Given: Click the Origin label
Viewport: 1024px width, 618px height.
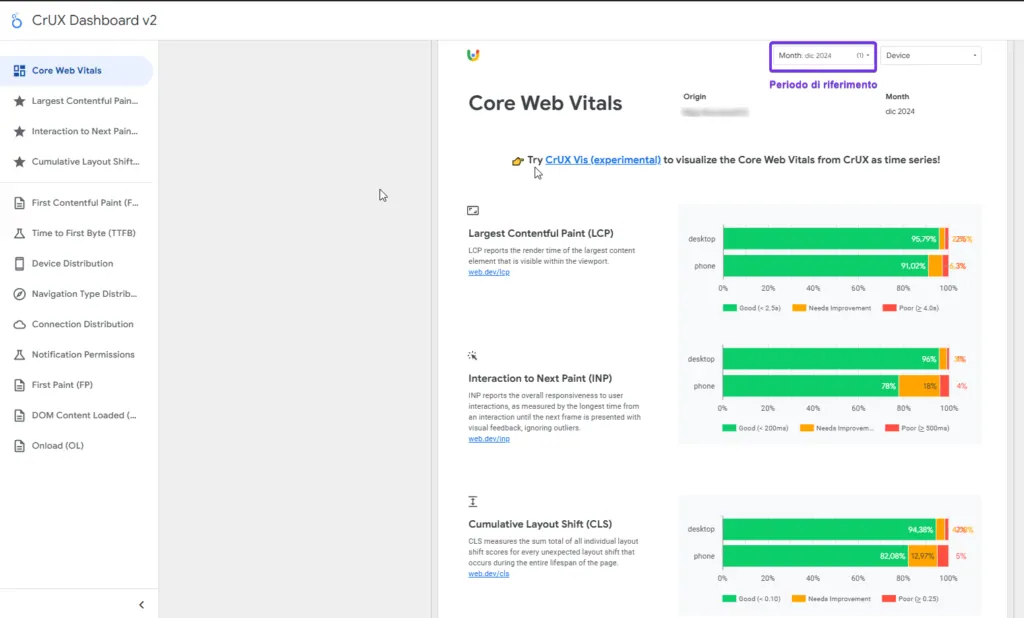Looking at the screenshot, I should (x=694, y=97).
